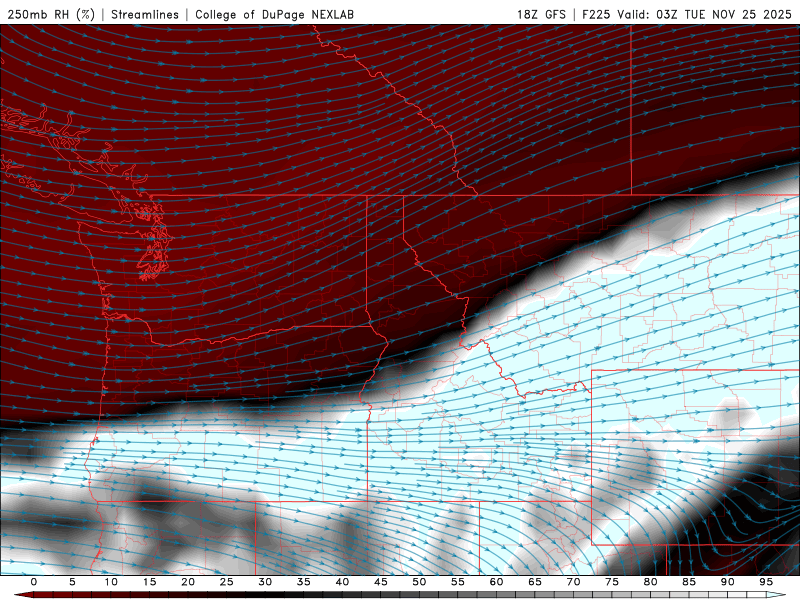Click the 30 value on the color scale
800x600 pixels.
(265, 582)
